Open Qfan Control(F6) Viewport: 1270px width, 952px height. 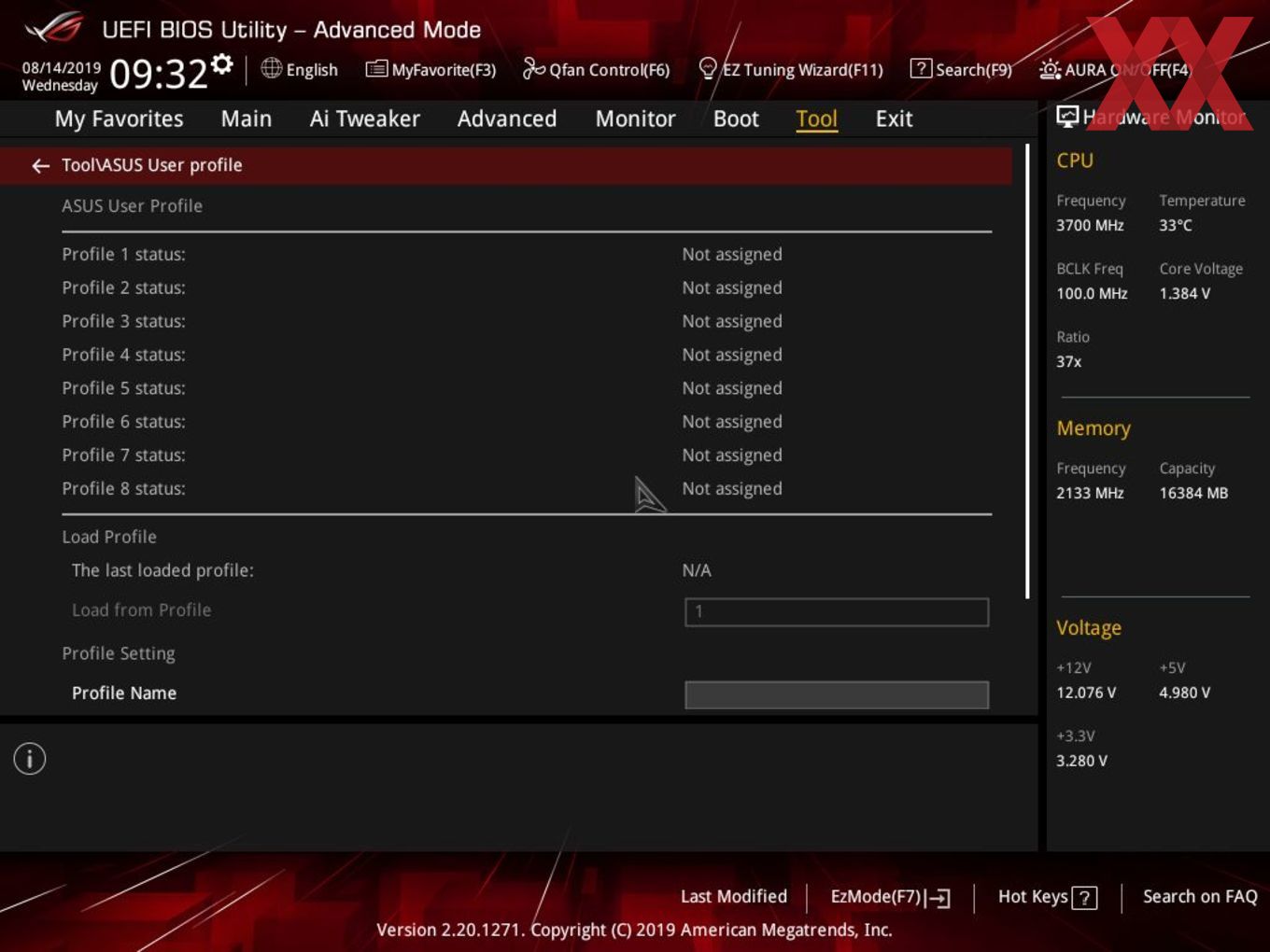tap(609, 70)
